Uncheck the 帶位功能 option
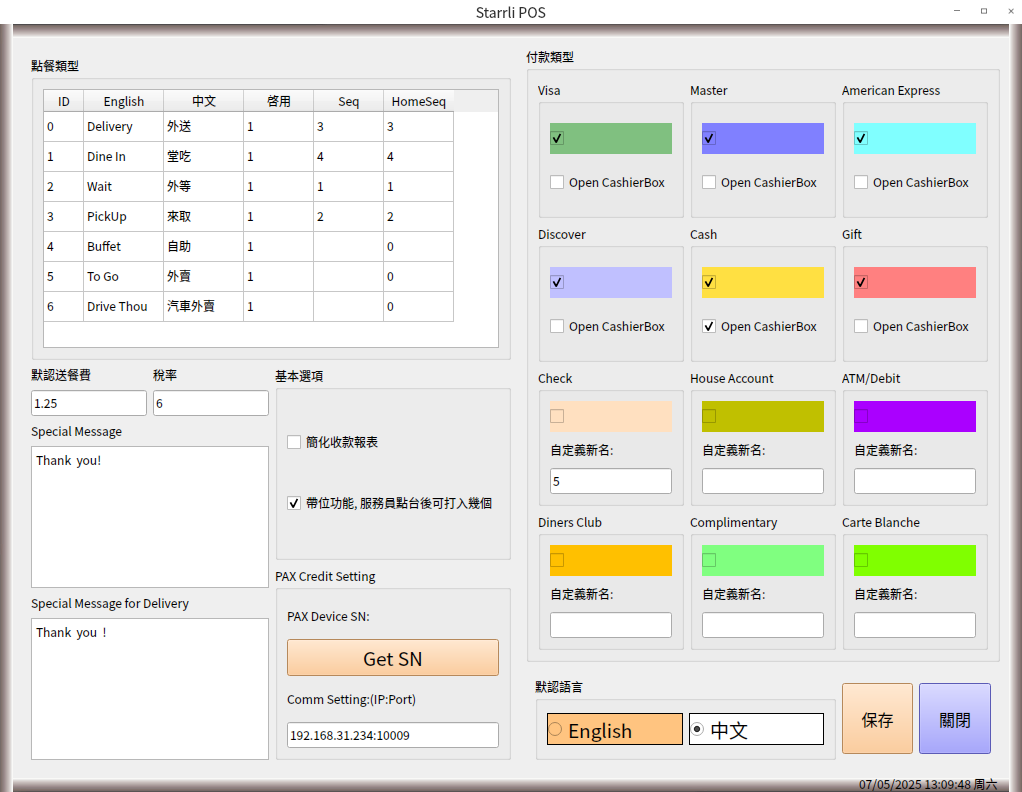This screenshot has width=1022, height=792. coord(294,503)
